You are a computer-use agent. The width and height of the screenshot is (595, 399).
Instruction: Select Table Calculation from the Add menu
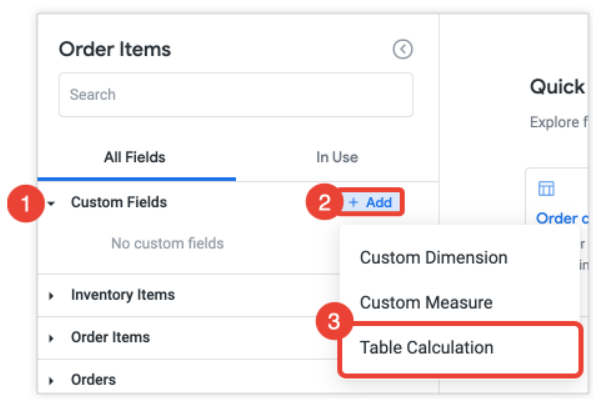click(460, 348)
